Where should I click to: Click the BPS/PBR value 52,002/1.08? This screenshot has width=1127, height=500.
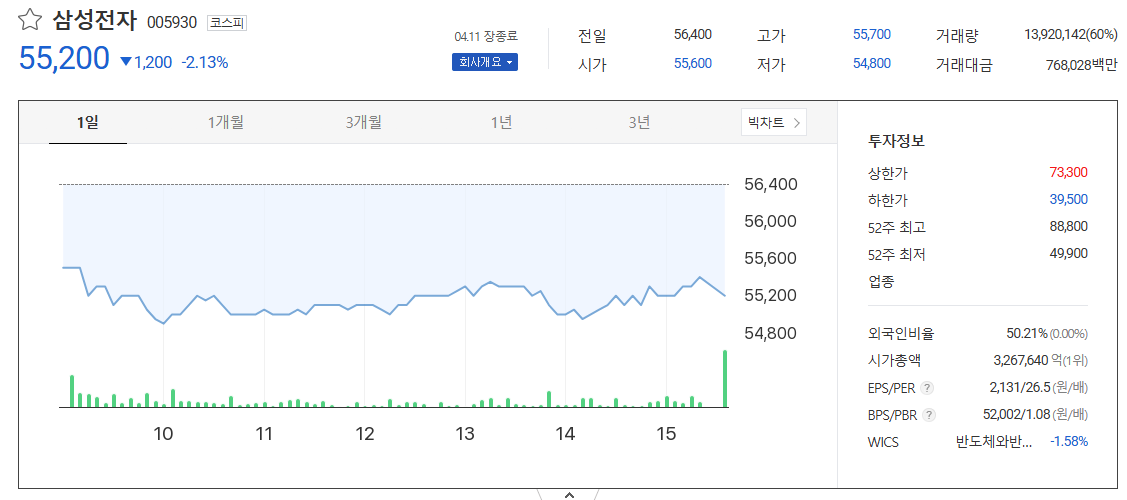[x=1016, y=415]
